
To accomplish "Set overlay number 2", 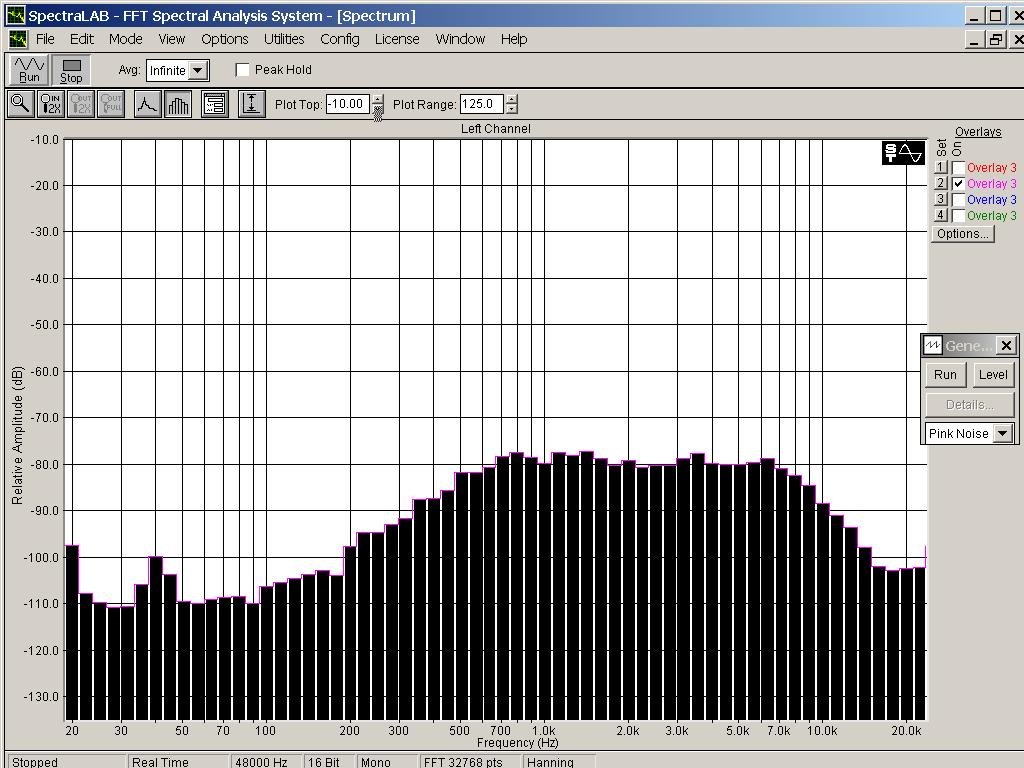I will (940, 184).
